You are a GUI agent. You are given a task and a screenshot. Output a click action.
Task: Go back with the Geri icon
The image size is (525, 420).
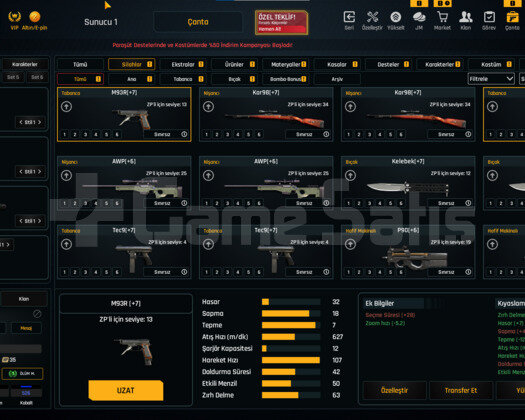point(349,17)
